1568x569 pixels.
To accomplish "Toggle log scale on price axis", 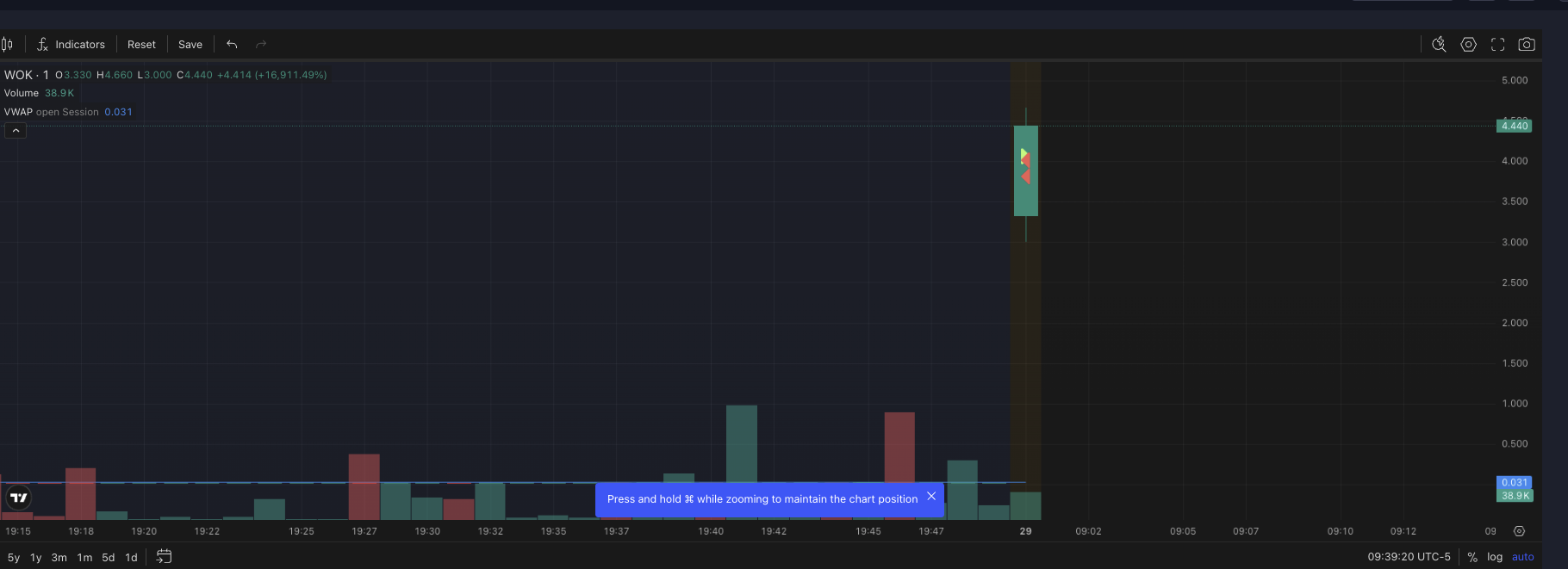I will click(x=1495, y=557).
